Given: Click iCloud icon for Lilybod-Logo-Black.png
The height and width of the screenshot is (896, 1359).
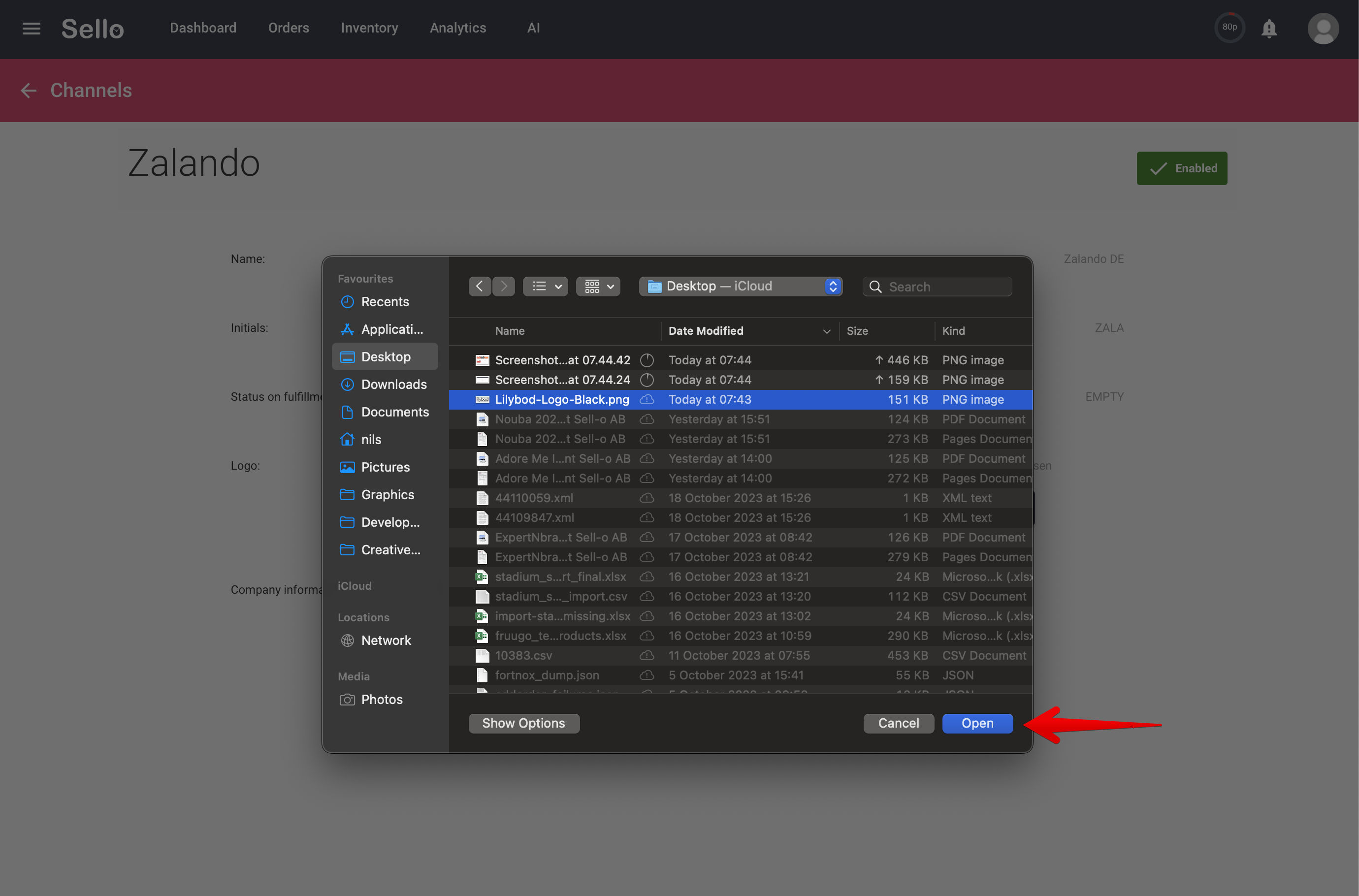Looking at the screenshot, I should point(647,399).
